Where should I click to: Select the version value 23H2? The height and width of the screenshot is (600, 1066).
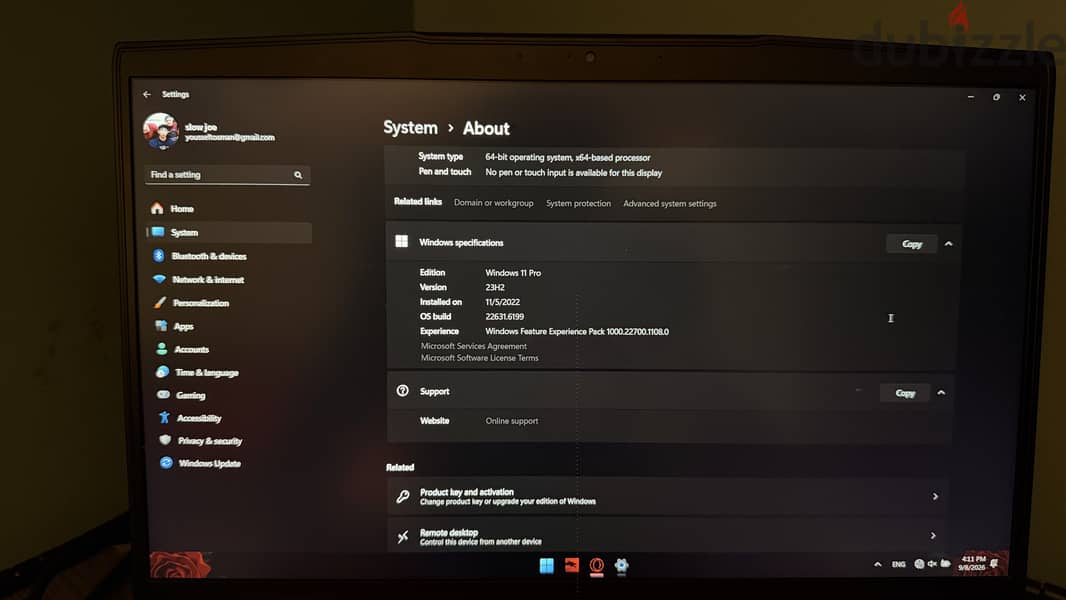495,287
